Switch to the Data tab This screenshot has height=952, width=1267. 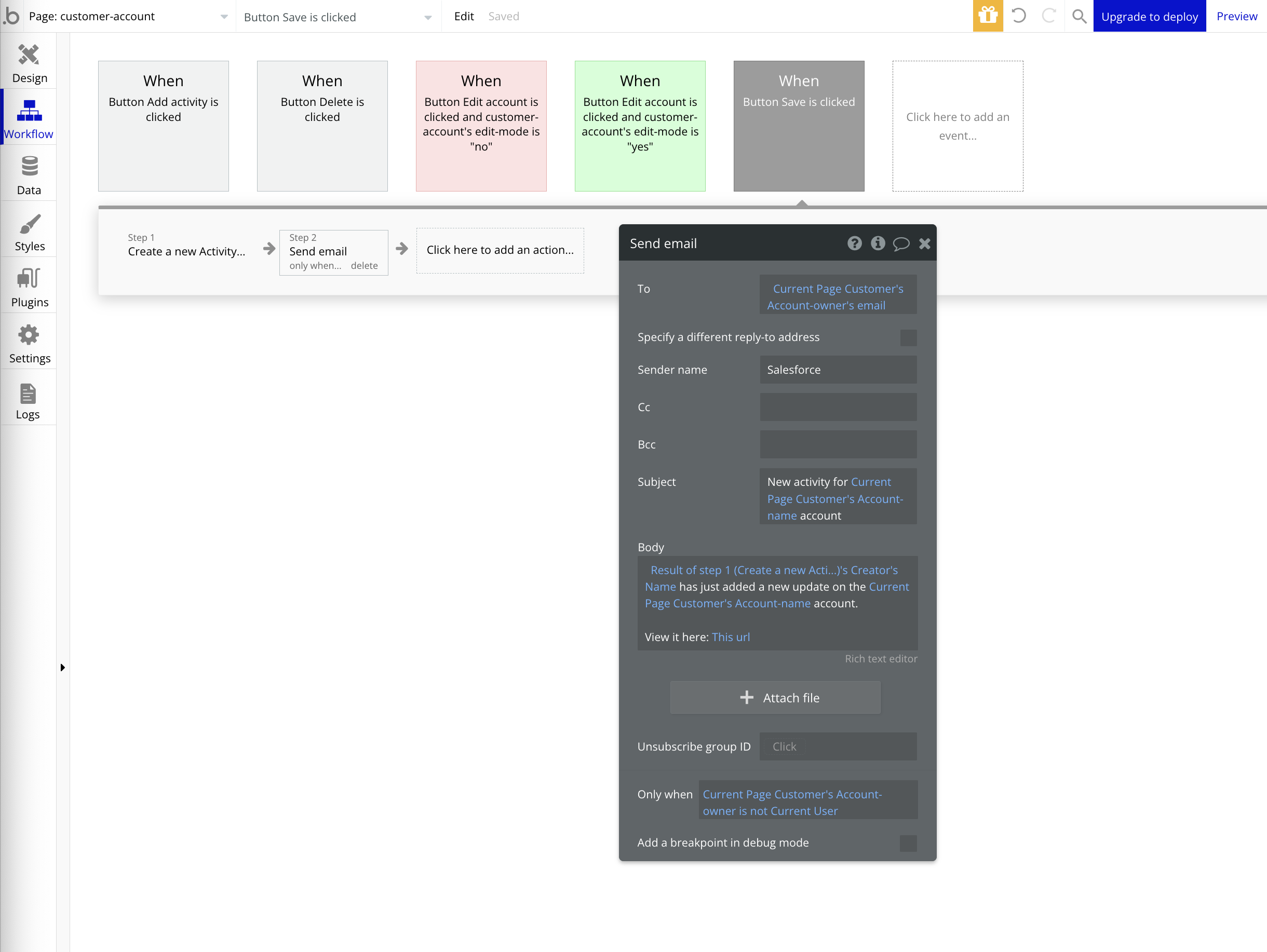point(29,174)
